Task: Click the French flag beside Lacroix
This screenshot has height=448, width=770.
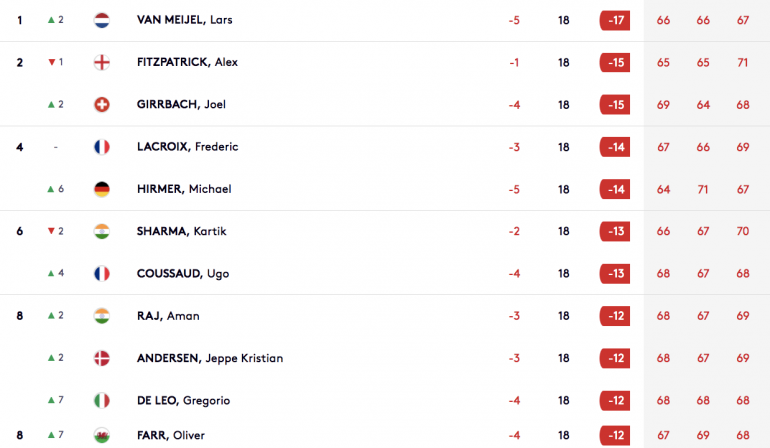Action: tap(102, 147)
